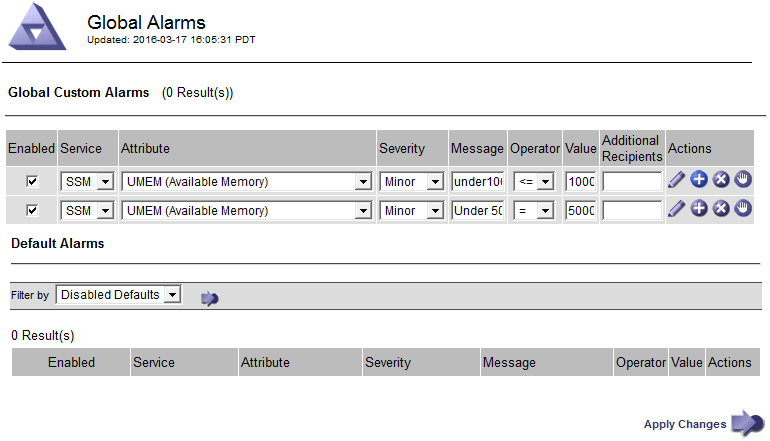Click the Apply Changes arrow button
Screen dimensions: 770x441
coord(746,424)
